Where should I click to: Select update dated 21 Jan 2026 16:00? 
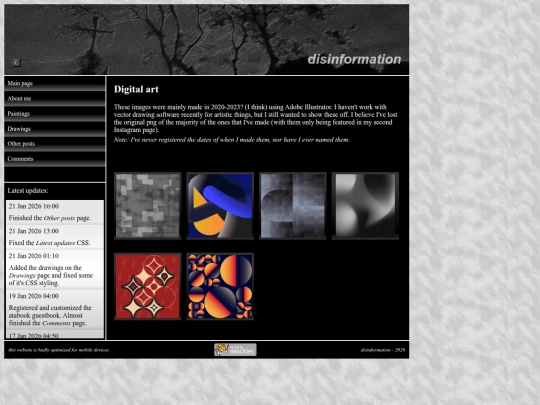tap(34, 206)
